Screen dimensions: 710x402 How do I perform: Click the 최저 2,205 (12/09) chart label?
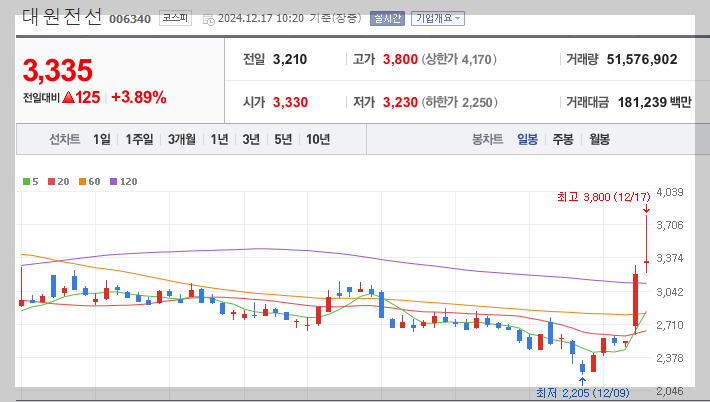click(x=583, y=392)
